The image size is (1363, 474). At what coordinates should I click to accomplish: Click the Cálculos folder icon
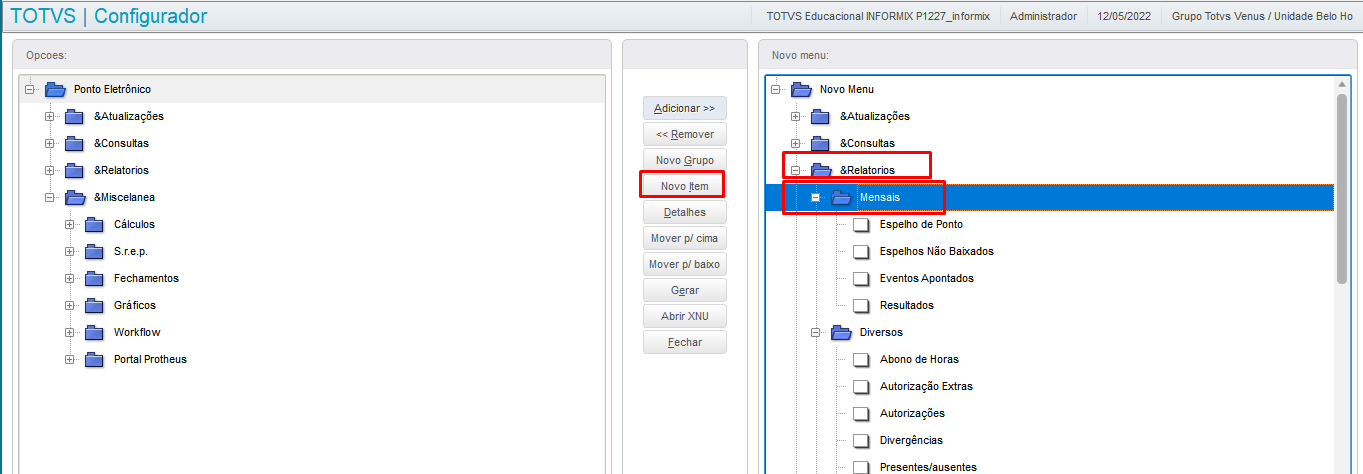coord(95,224)
